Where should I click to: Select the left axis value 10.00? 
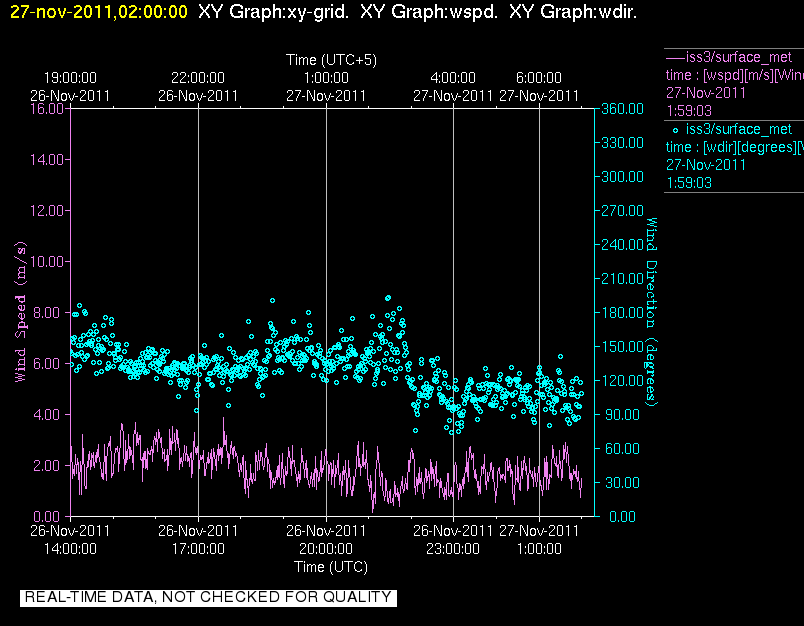(x=47, y=261)
